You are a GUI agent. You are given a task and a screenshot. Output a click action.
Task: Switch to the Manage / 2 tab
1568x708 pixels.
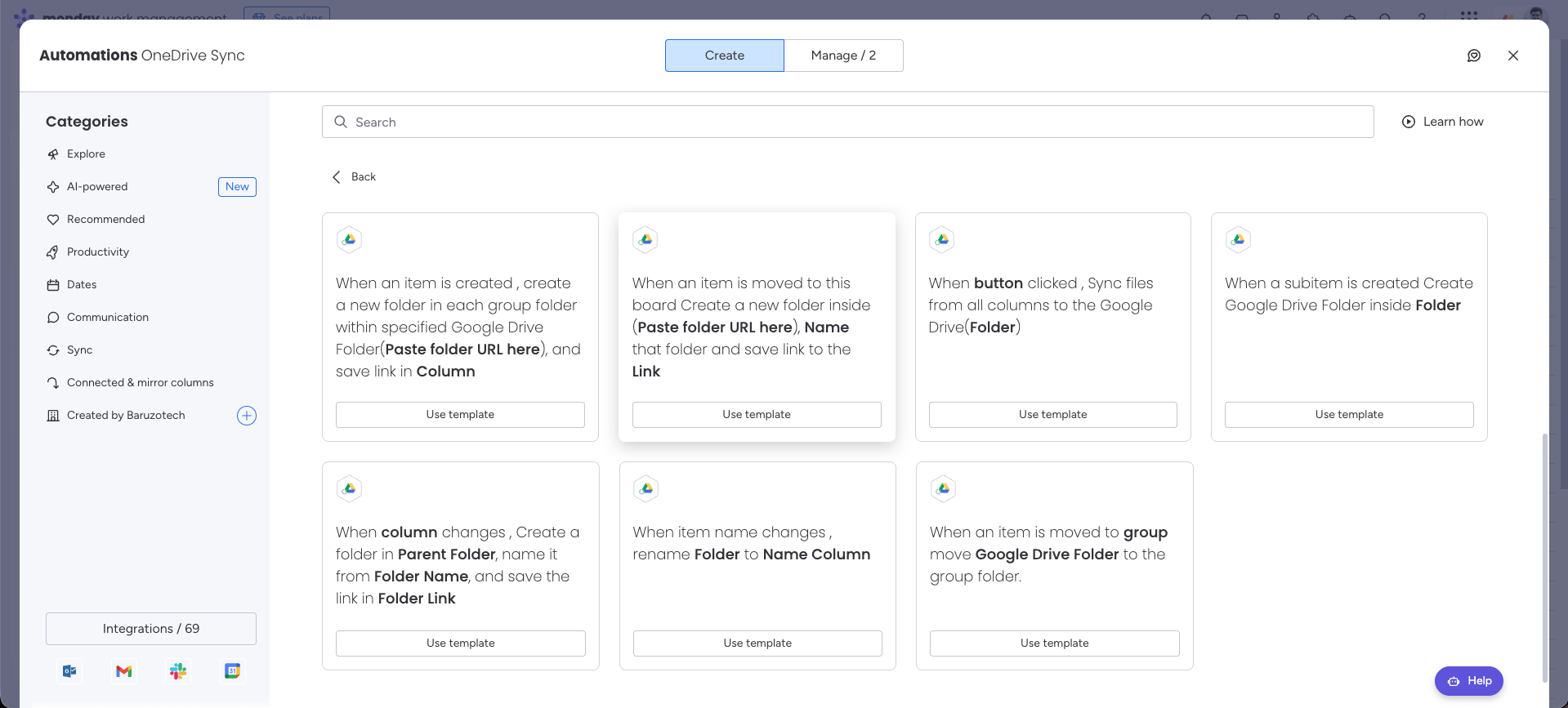(844, 56)
